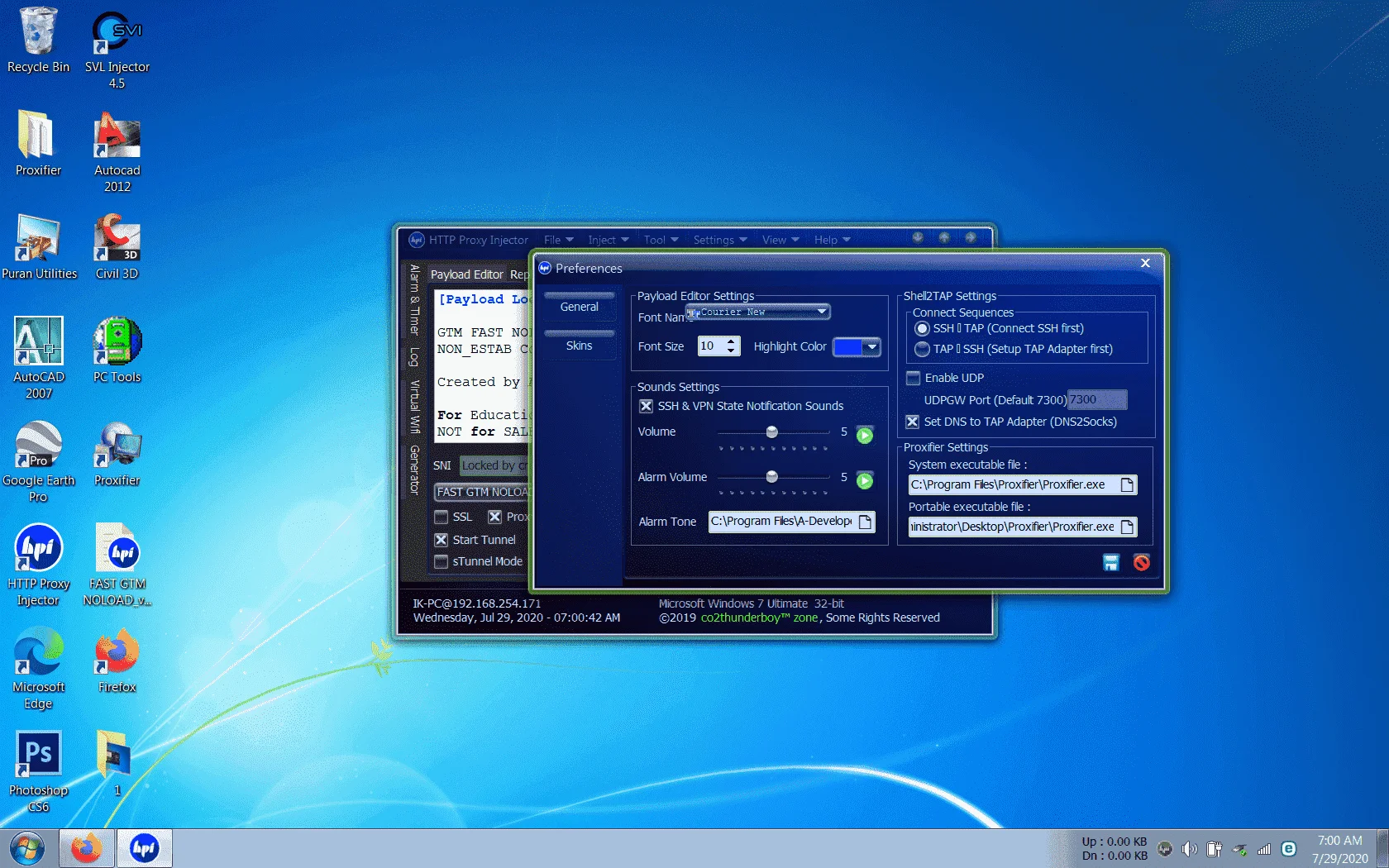Toggle Set DNS to TAP Adapter checkbox

point(913,422)
